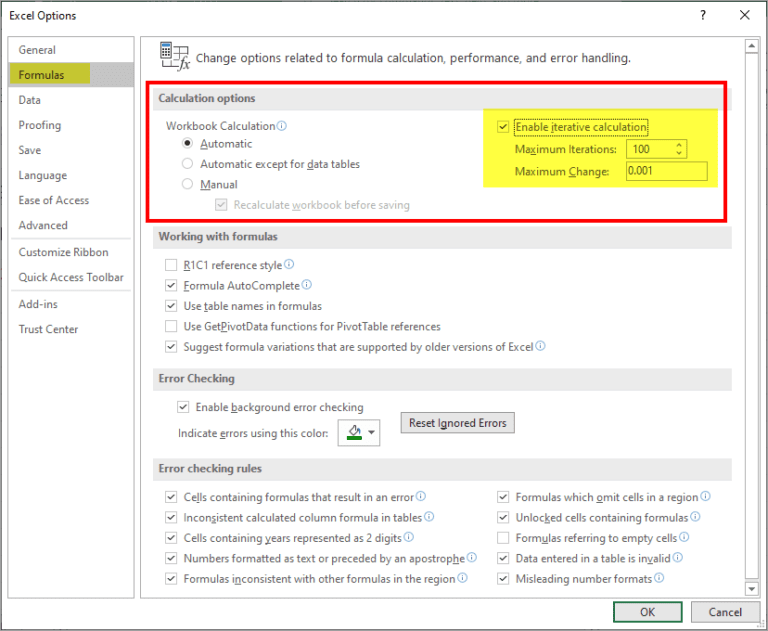
Task: Select Automatic workbook calculation
Action: 187,144
